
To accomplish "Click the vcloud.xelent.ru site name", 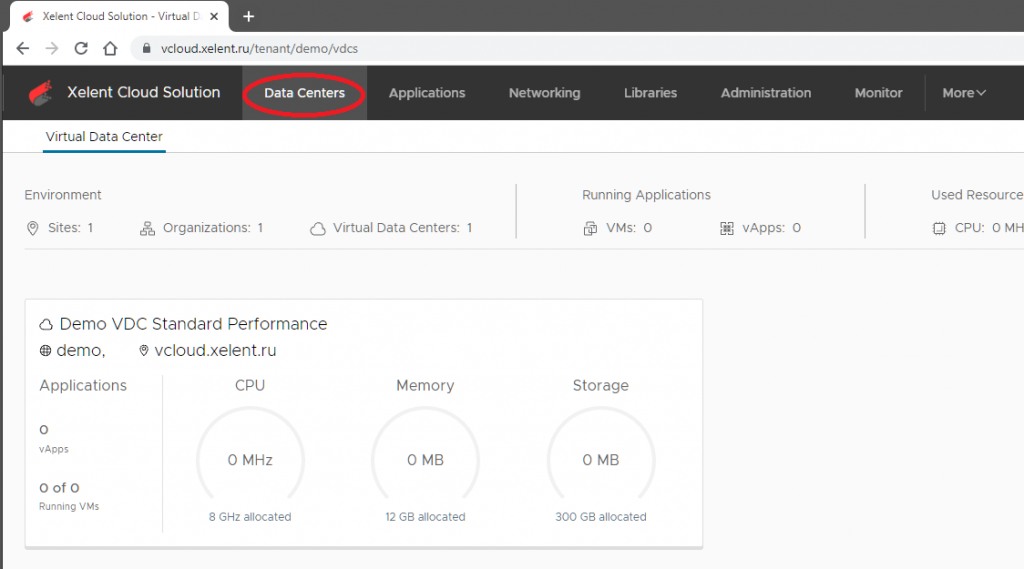I will pyautogui.click(x=215, y=351).
